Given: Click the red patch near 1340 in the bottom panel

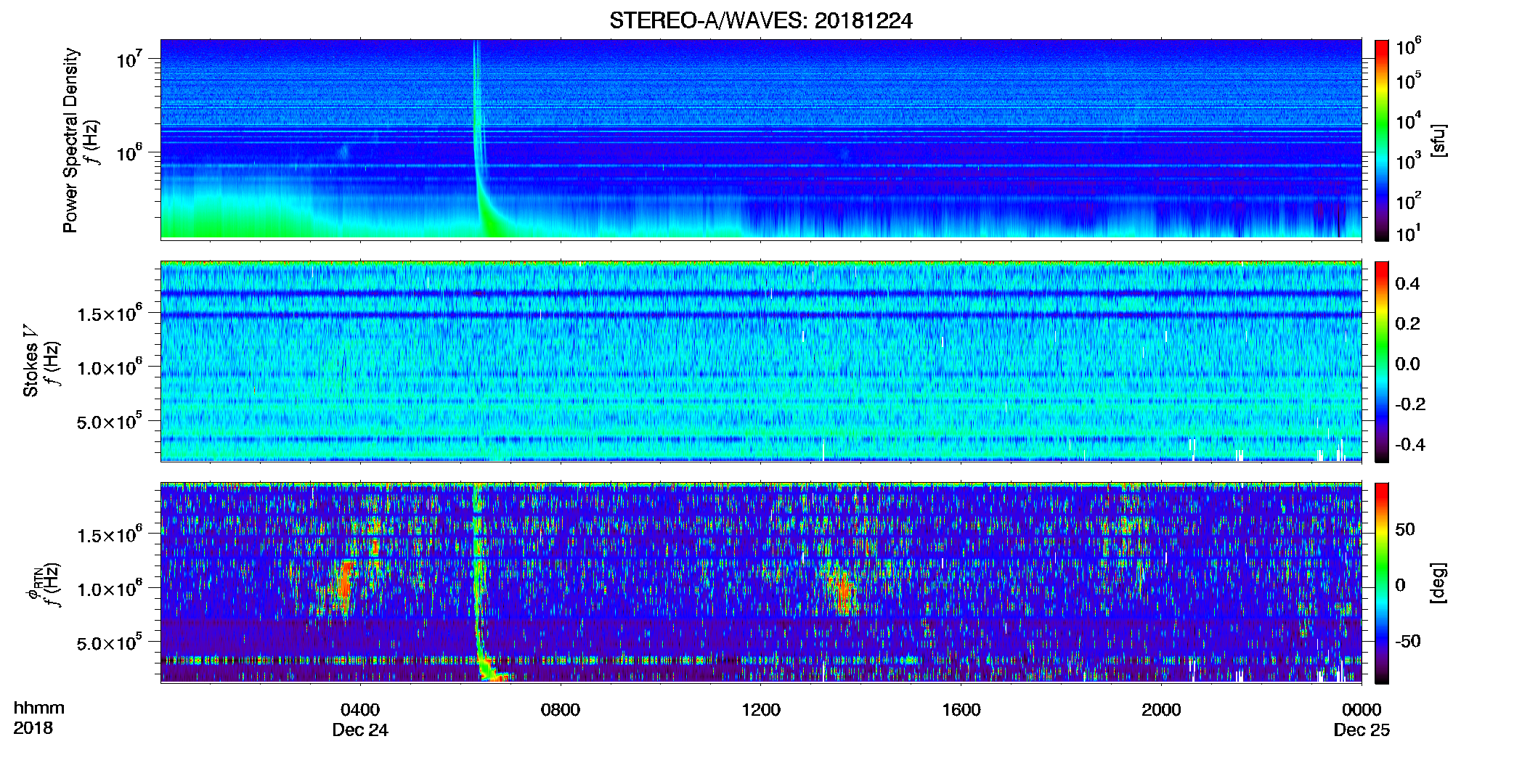Looking at the screenshot, I should (842, 589).
